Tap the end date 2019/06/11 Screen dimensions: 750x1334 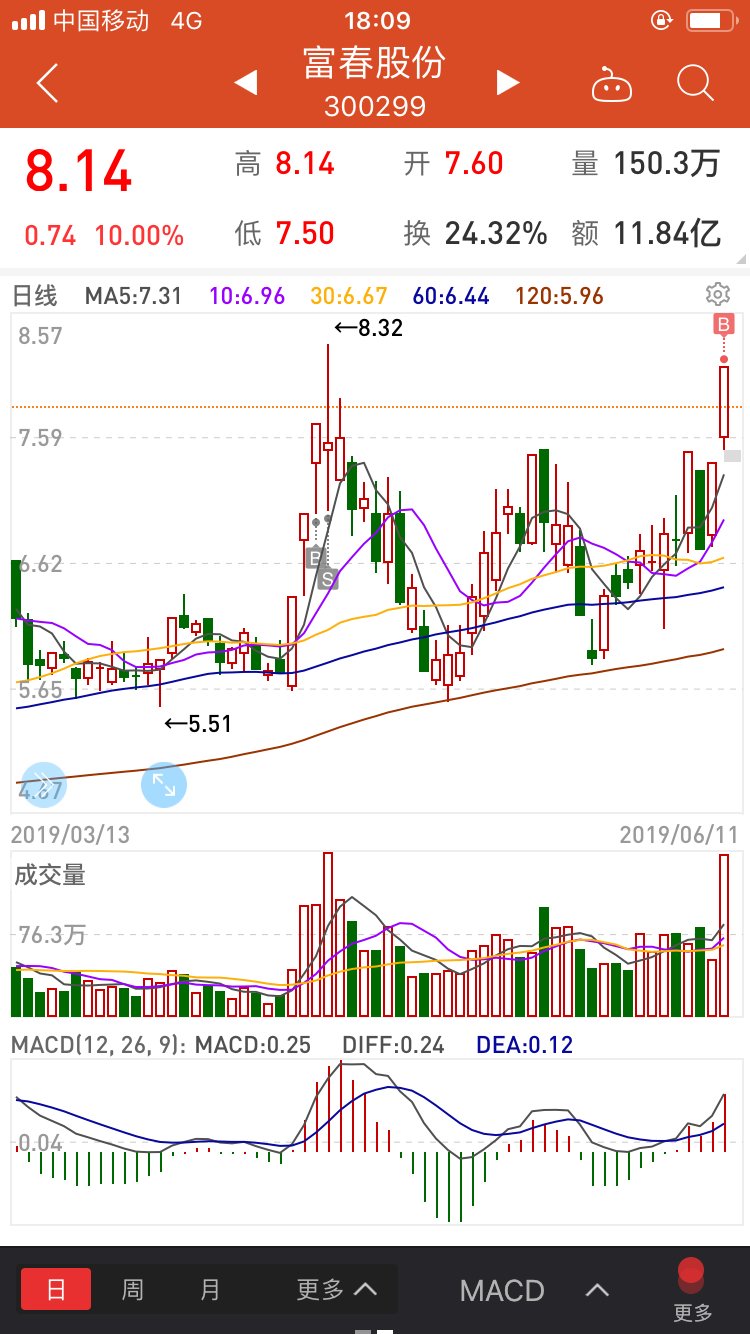pos(679,834)
